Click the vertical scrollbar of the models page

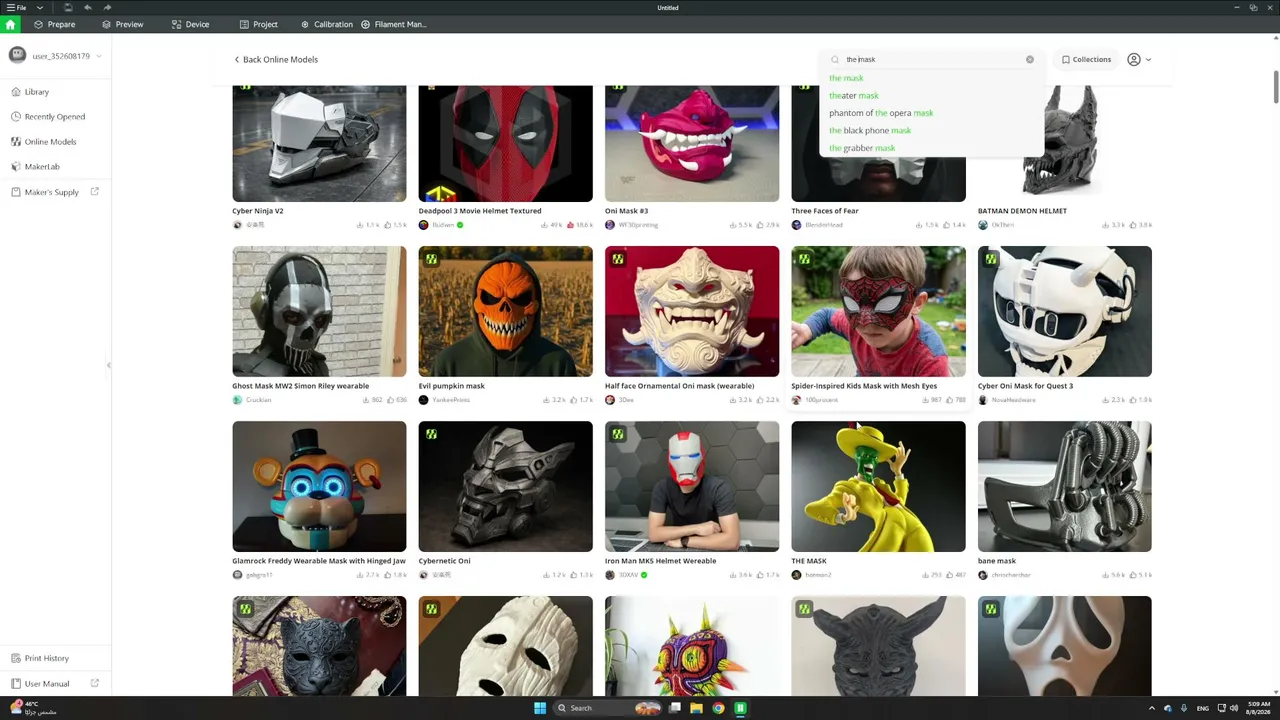pyautogui.click(x=1276, y=86)
